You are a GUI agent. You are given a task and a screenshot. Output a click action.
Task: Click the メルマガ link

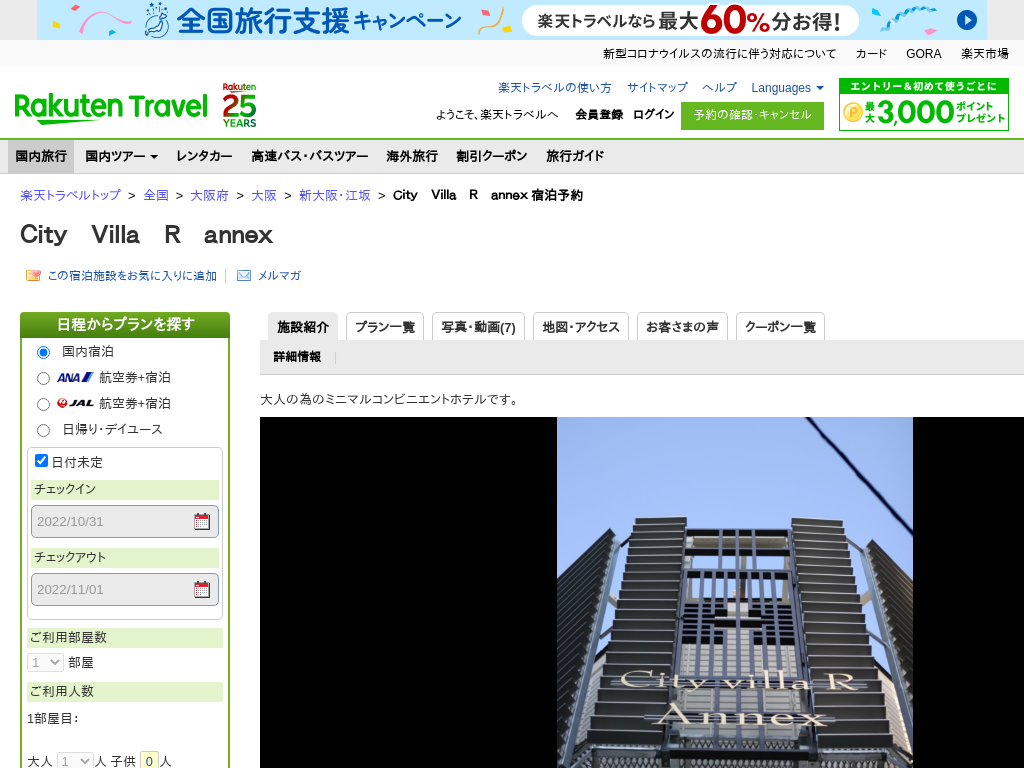point(279,276)
